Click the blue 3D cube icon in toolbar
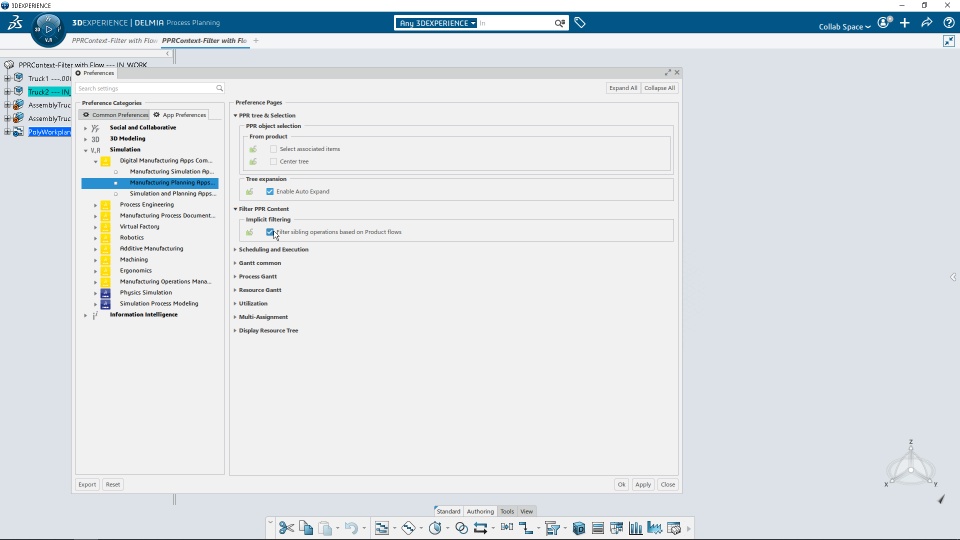 click(x=579, y=528)
